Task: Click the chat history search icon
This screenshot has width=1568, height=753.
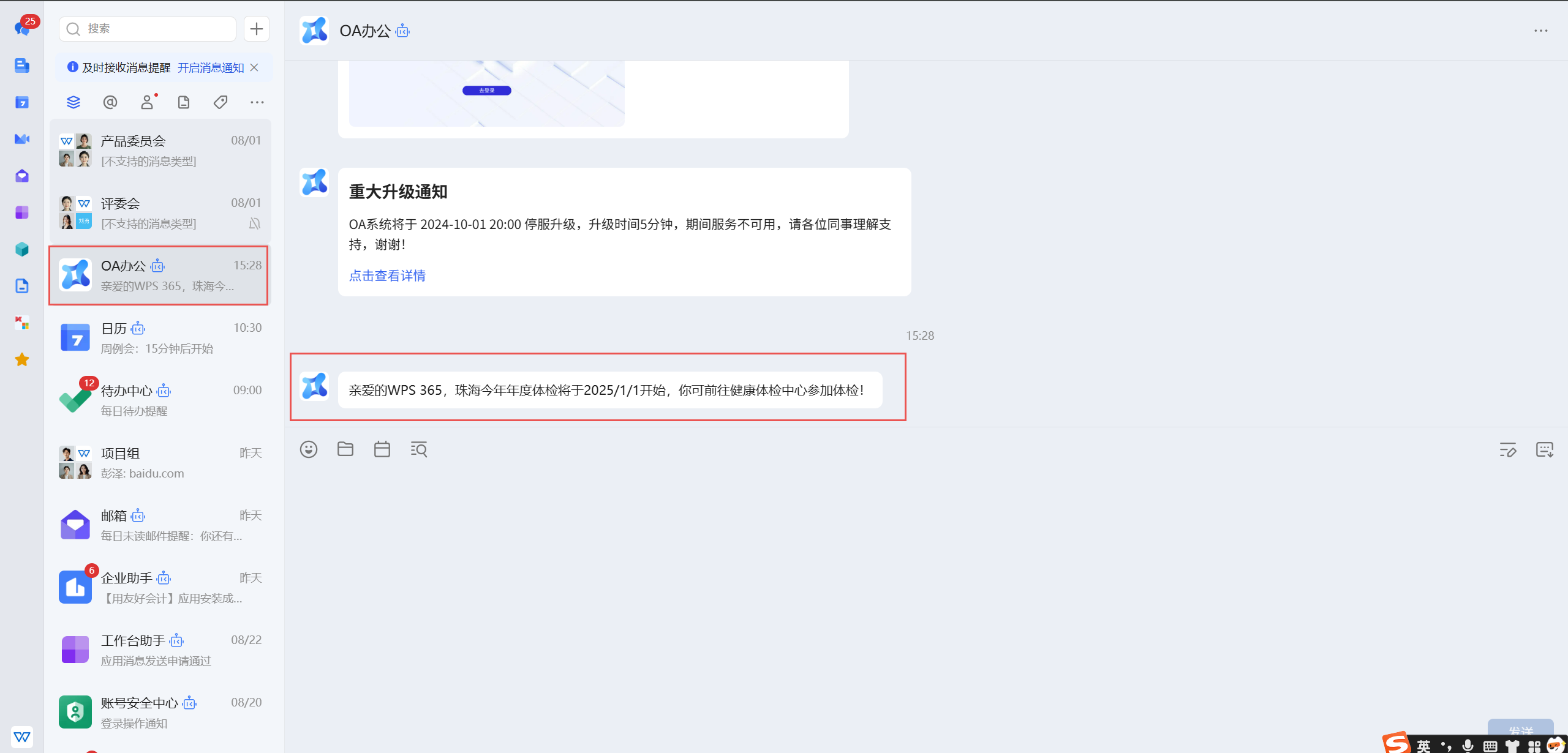Action: (x=418, y=449)
